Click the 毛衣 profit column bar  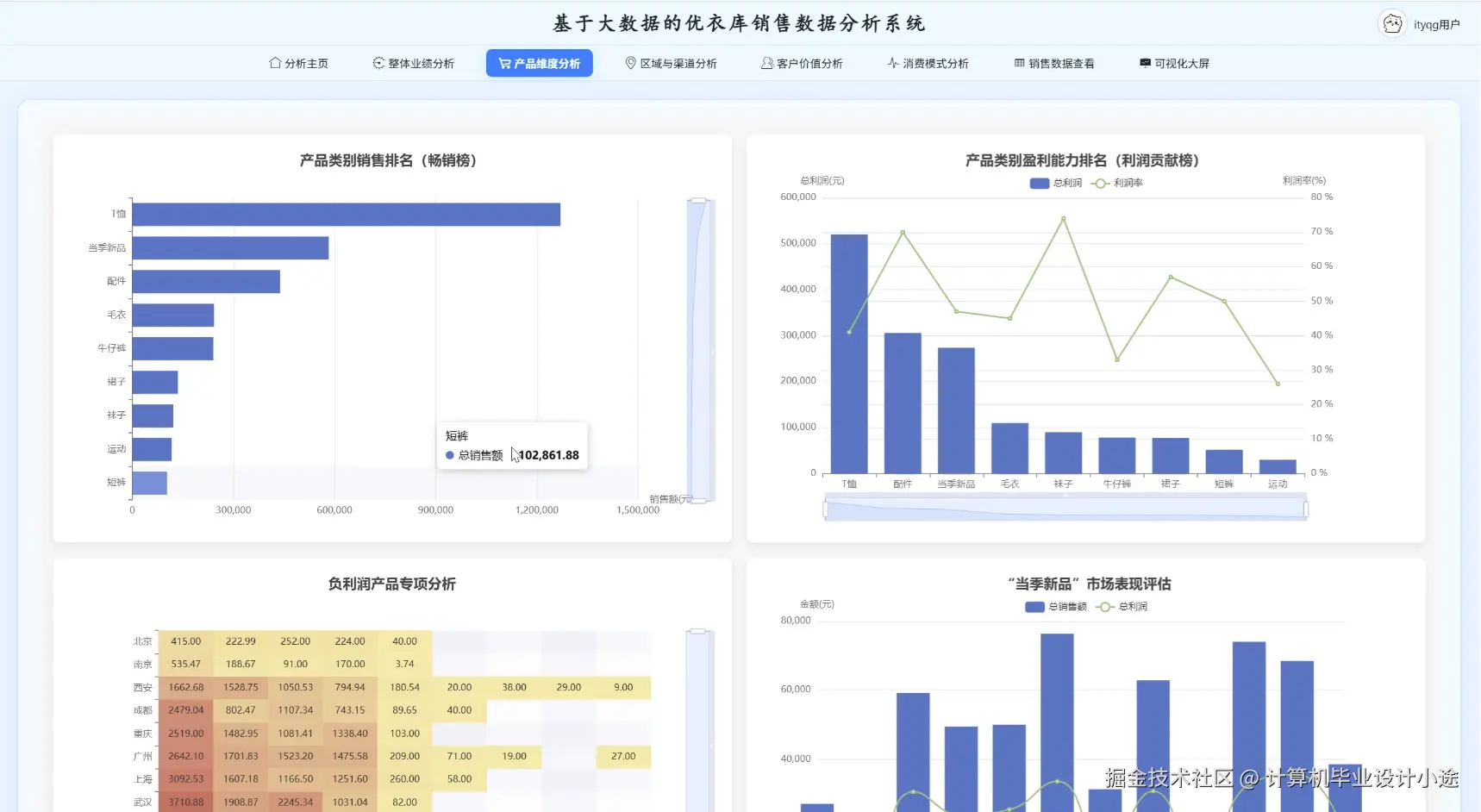point(1009,448)
